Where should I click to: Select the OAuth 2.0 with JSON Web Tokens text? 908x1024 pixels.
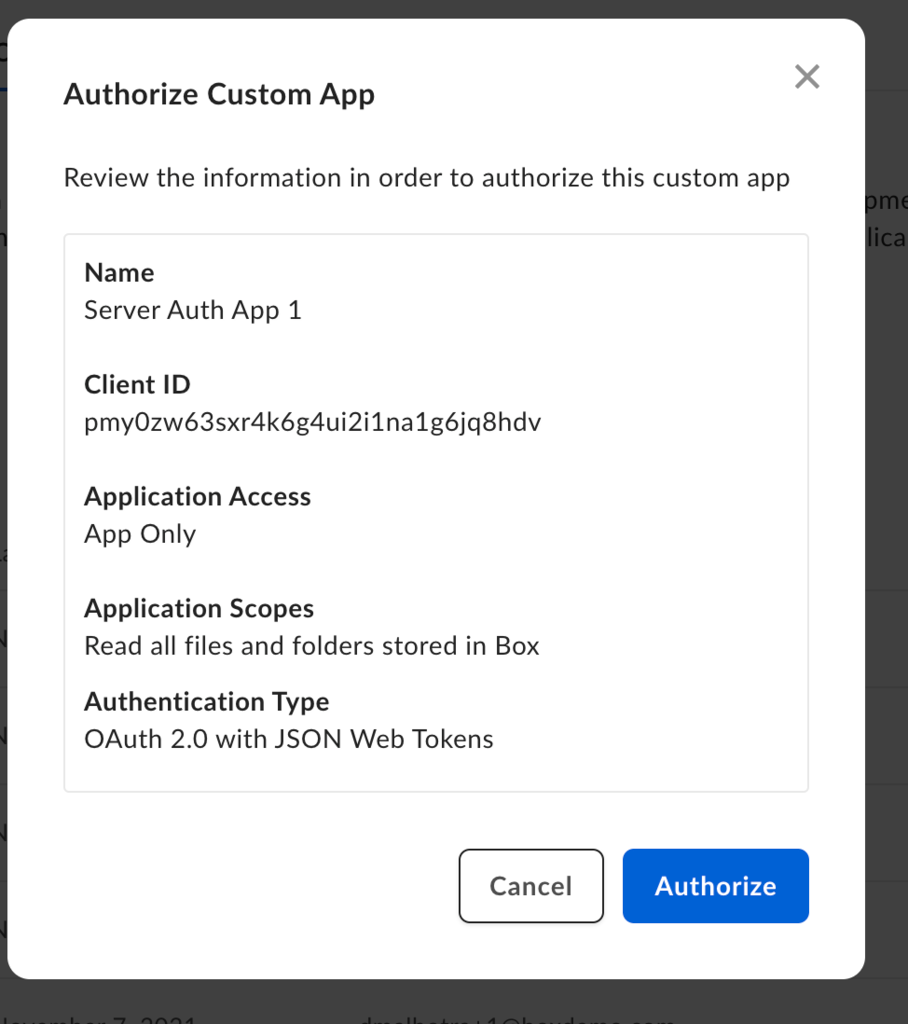[x=290, y=739]
